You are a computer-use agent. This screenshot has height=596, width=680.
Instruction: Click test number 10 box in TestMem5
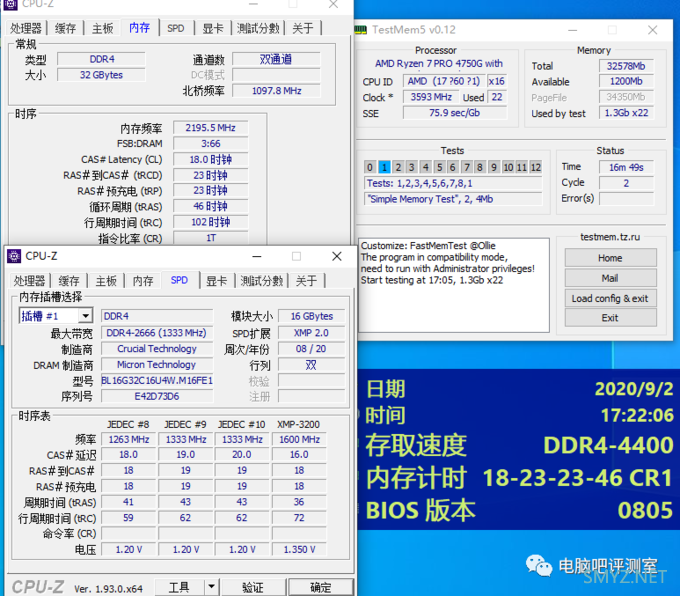[508, 167]
